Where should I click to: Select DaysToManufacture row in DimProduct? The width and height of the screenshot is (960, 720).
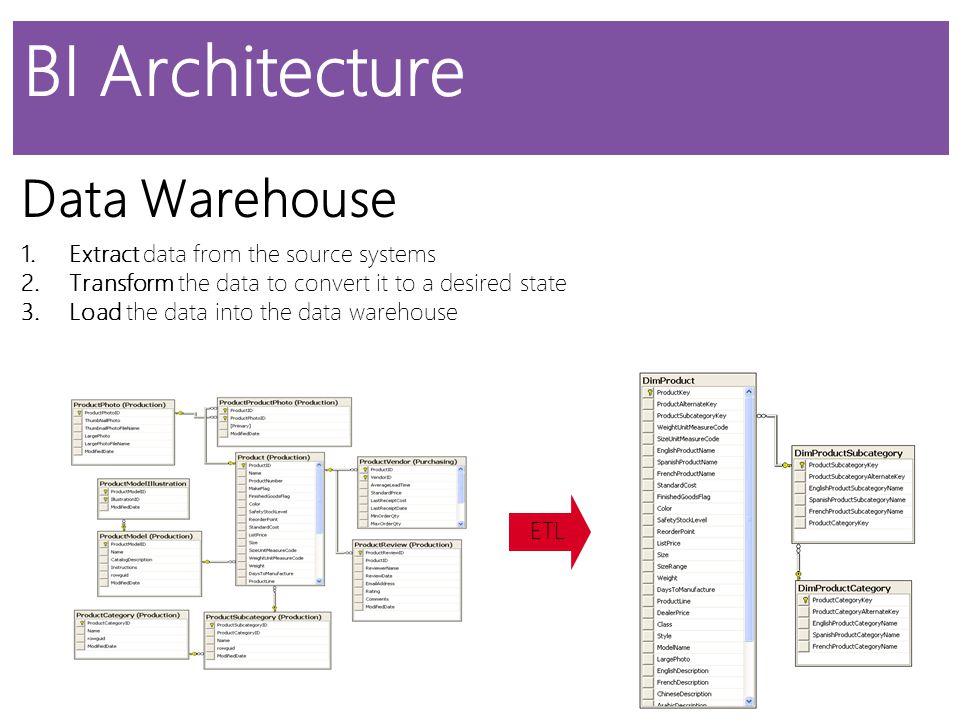tap(693, 590)
